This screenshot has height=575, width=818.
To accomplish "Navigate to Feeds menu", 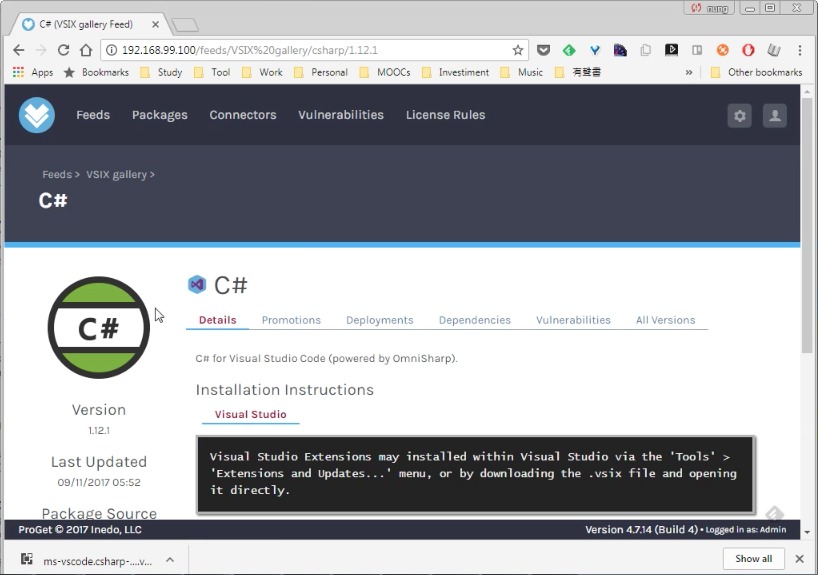I will (x=93, y=115).
